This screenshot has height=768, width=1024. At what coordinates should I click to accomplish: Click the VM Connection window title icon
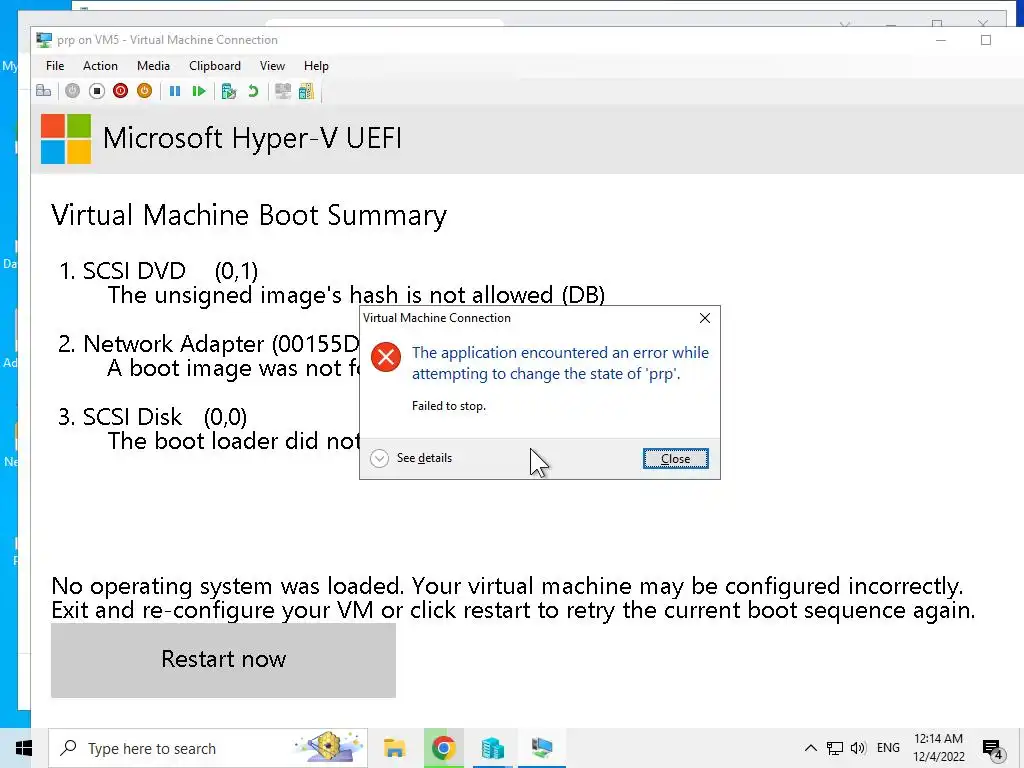point(44,40)
